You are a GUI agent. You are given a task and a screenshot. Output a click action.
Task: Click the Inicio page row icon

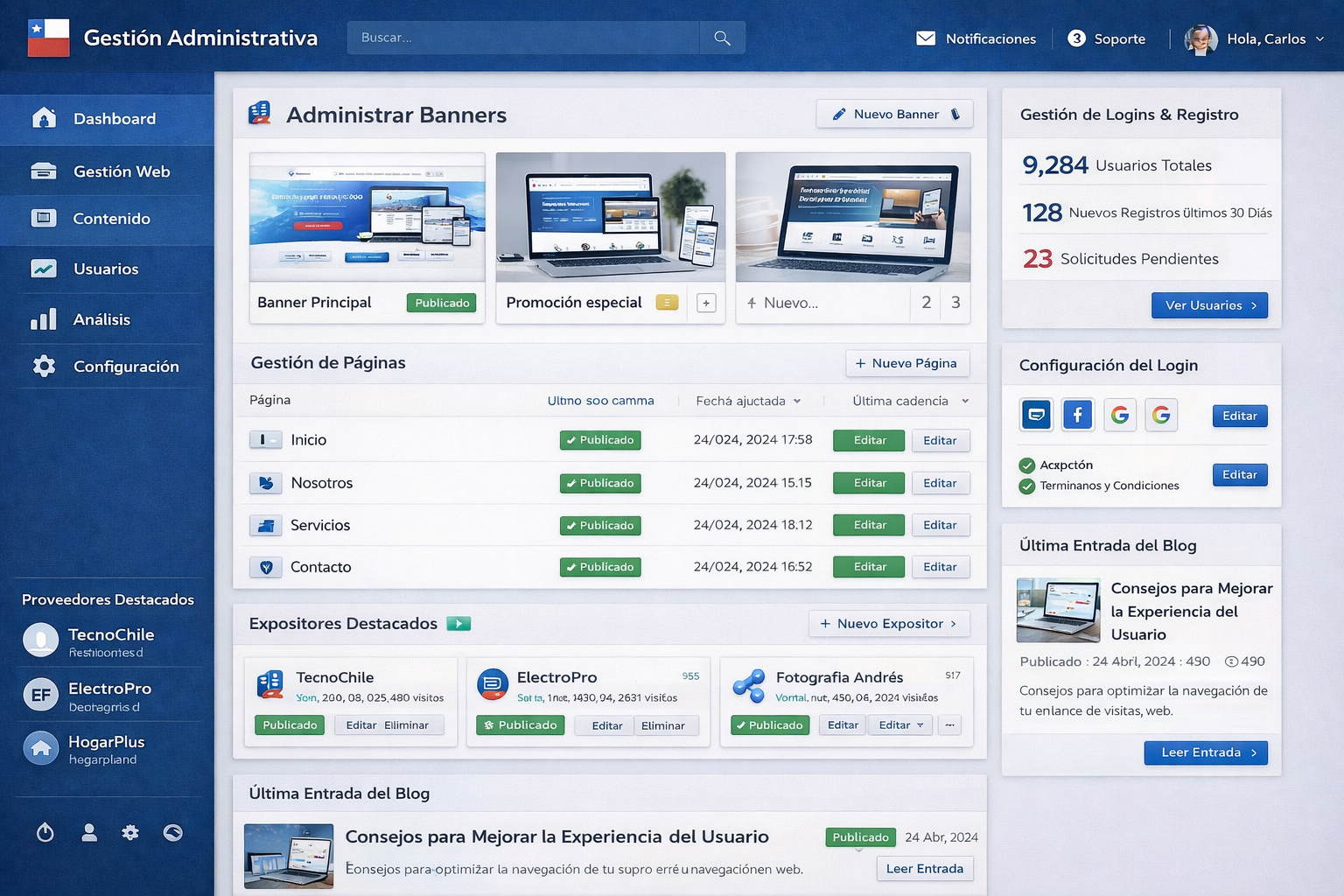[265, 439]
